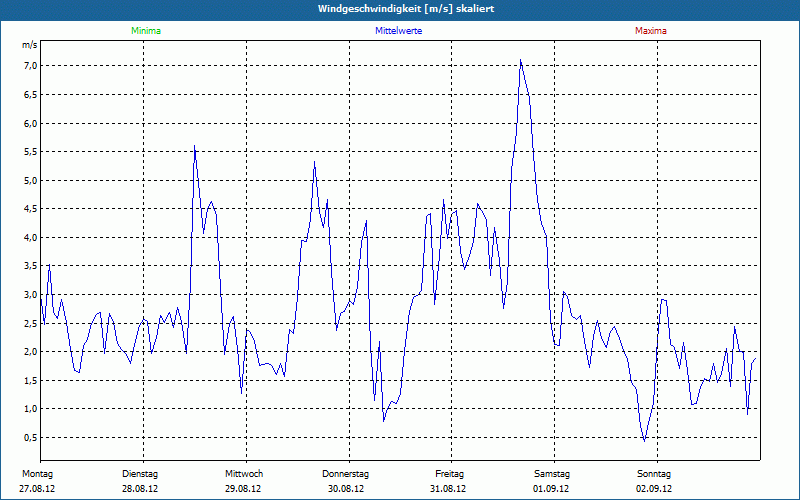
Task: Select the 3,0 y-axis value
Action: [x=31, y=295]
